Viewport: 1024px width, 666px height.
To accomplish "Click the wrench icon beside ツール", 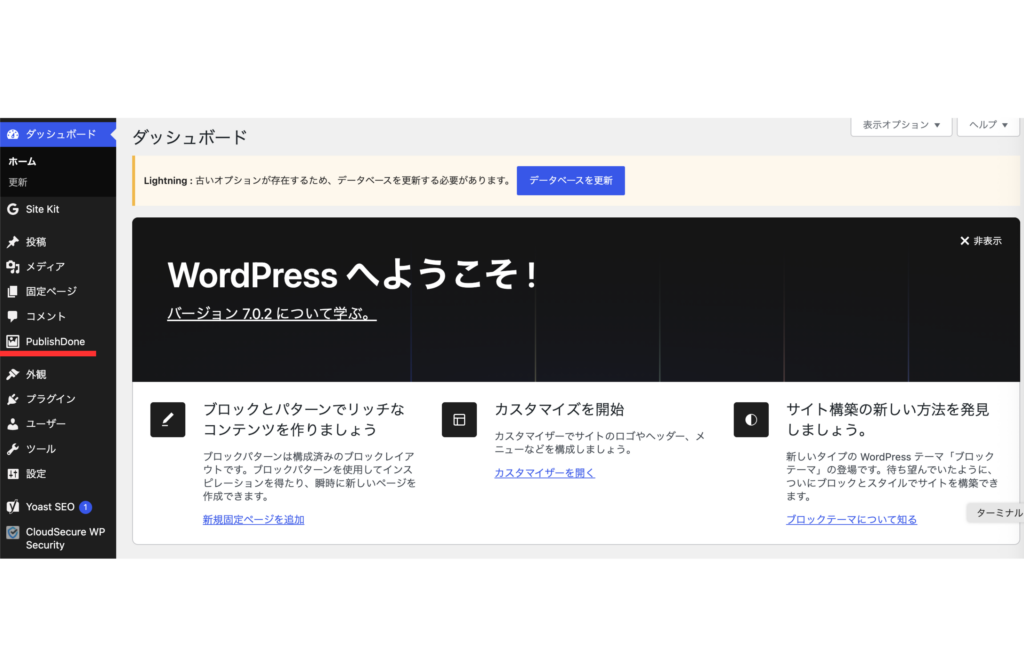I will [x=12, y=449].
